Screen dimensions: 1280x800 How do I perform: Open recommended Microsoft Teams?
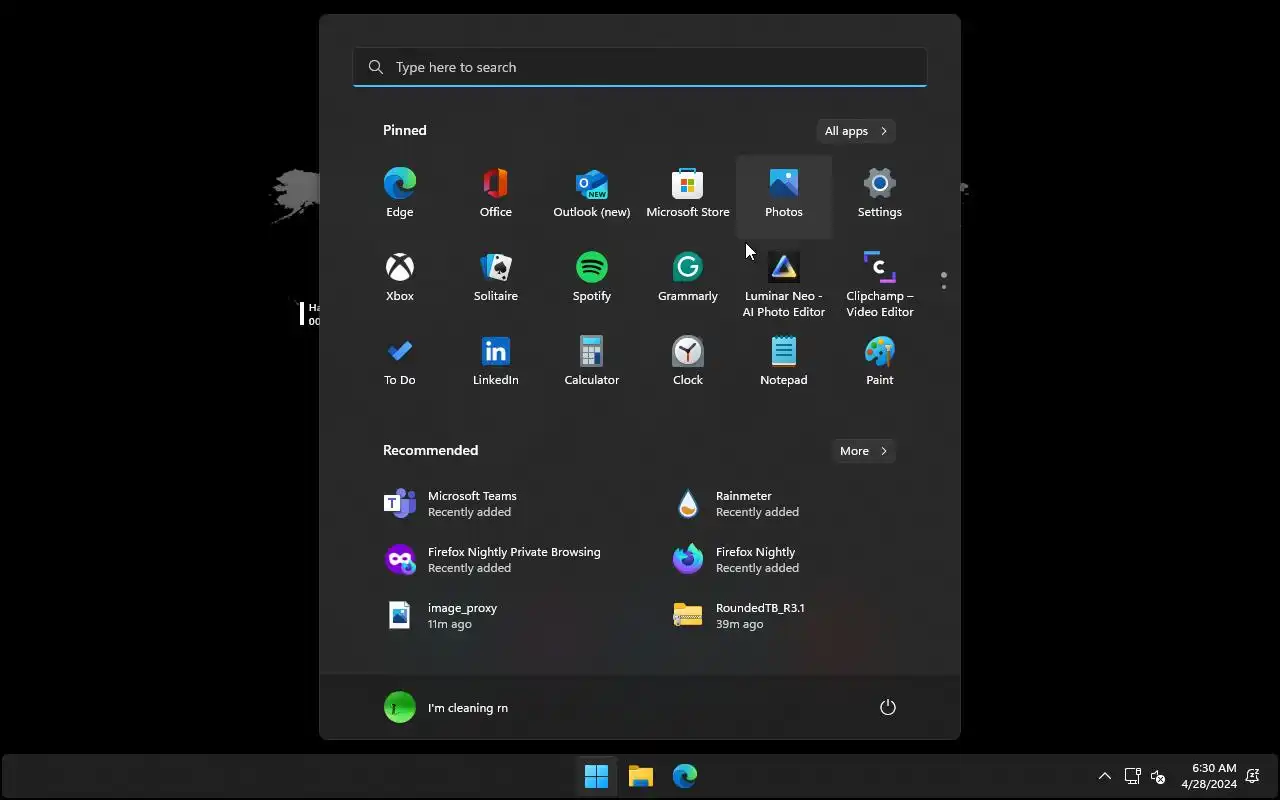[496, 503]
